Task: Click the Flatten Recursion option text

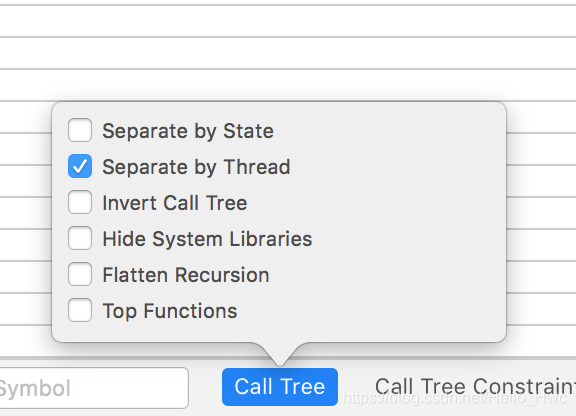Action: tap(186, 275)
